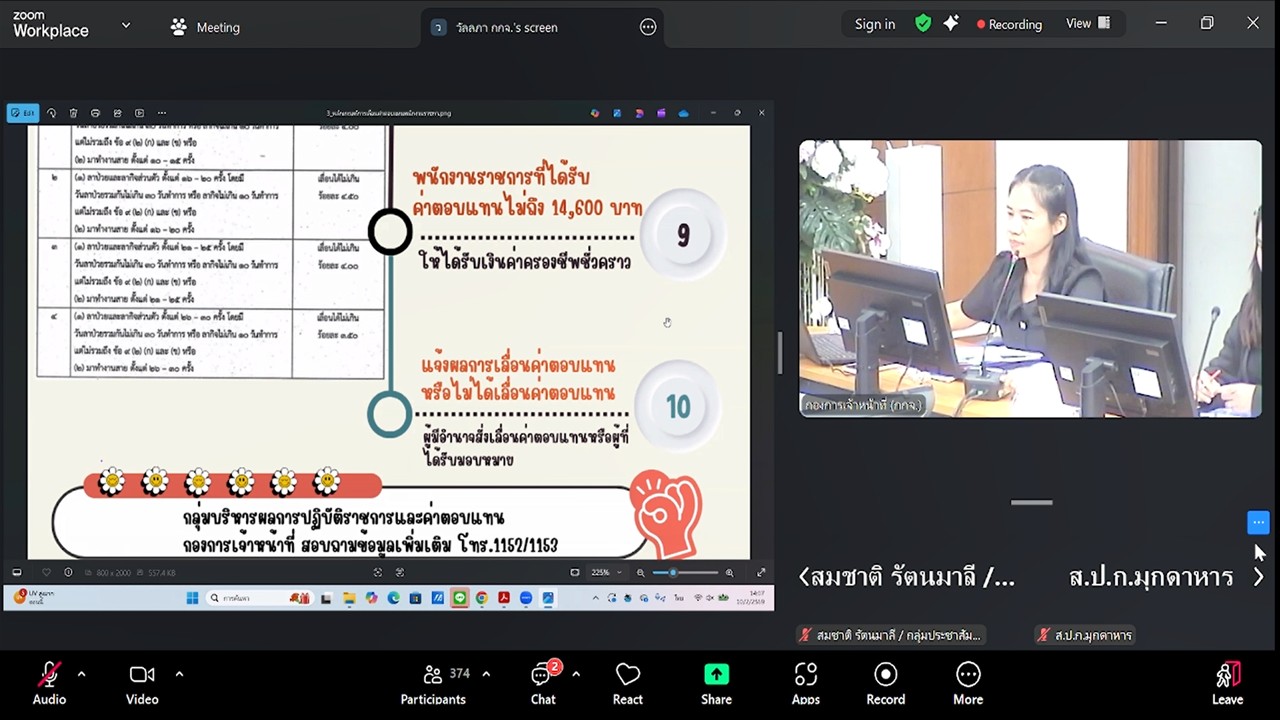Open the Print icon in the Photos toolbar
The image size is (1280, 720).
pyautogui.click(x=94, y=113)
